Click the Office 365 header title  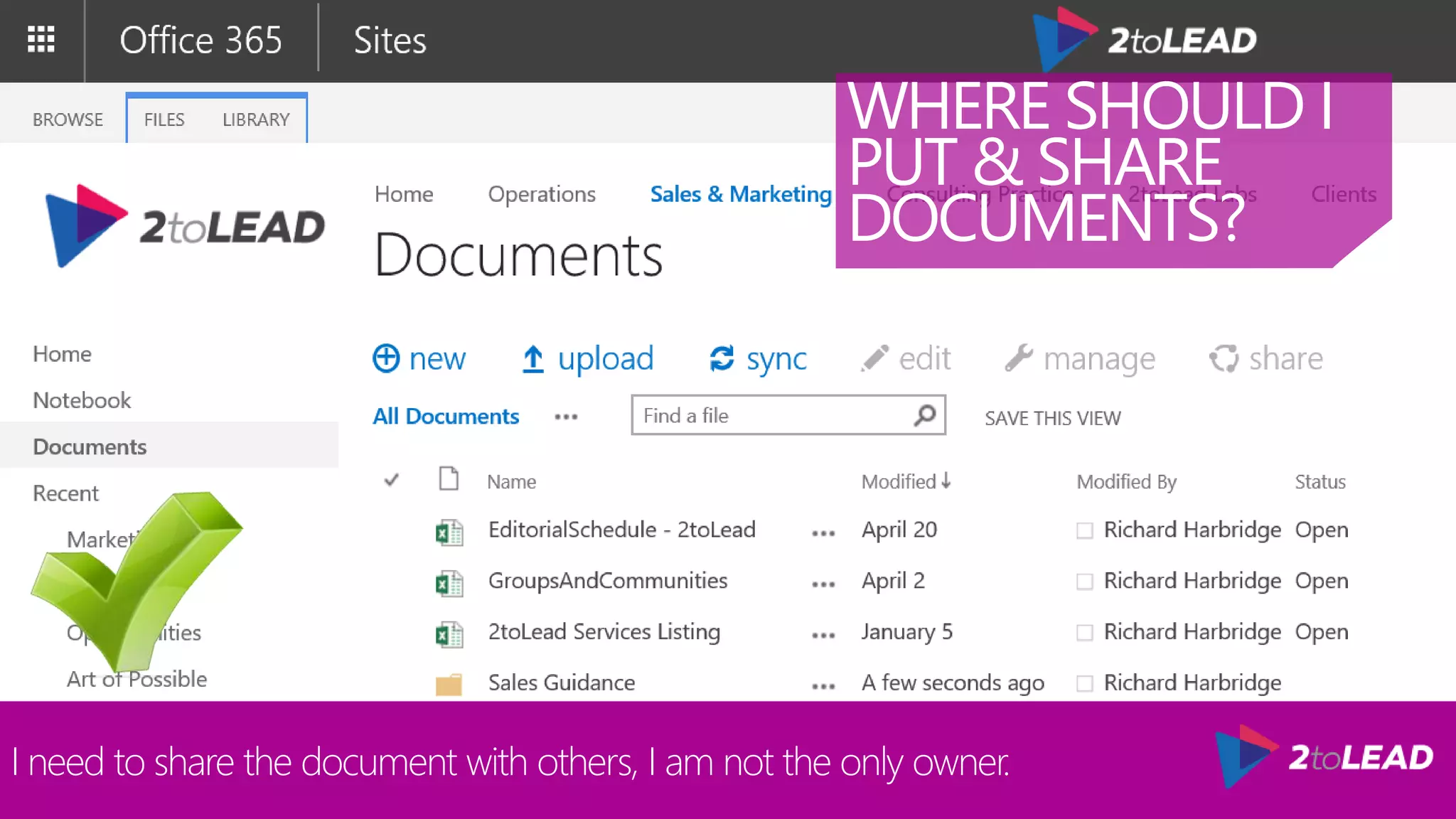pos(200,40)
